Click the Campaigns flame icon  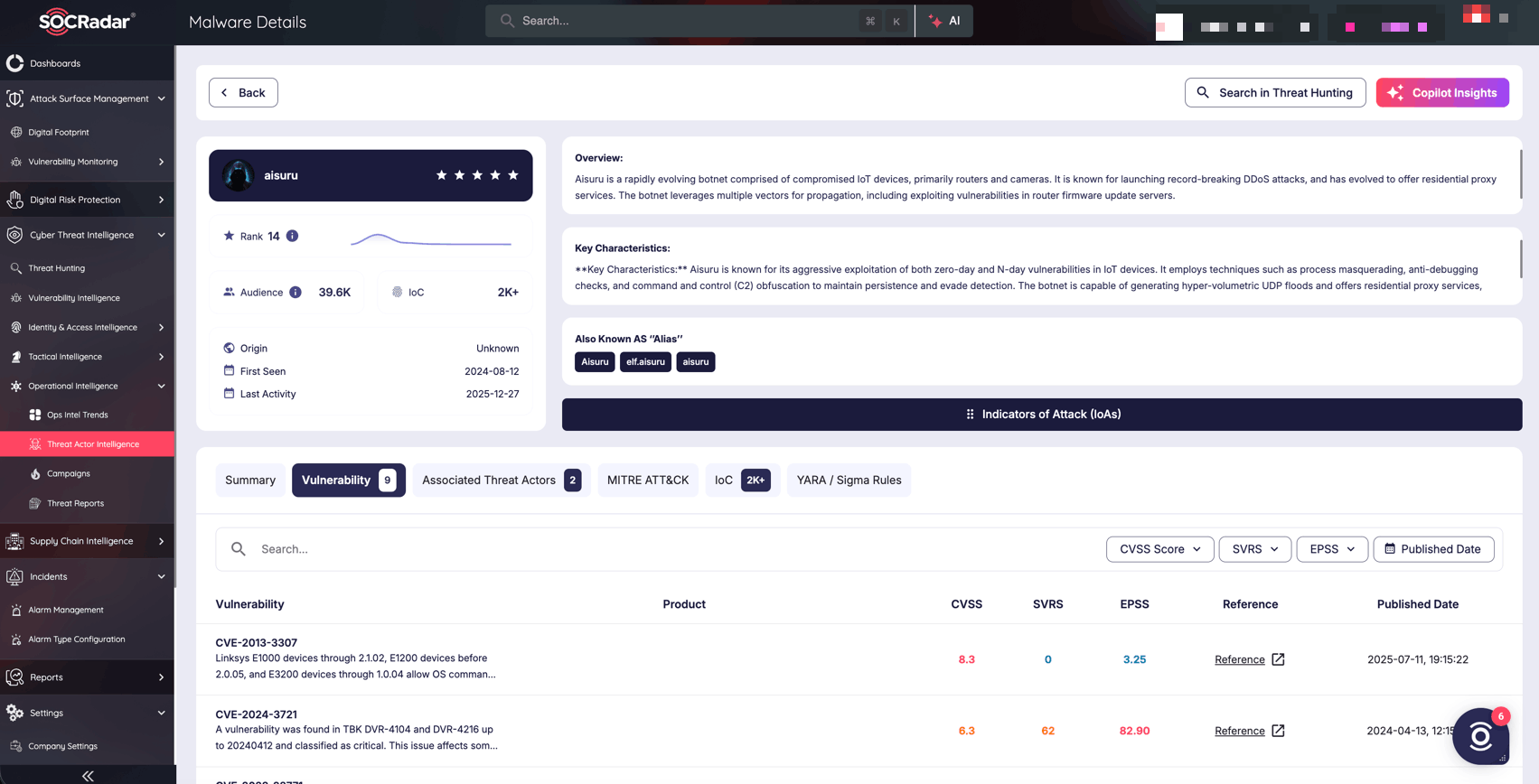35,473
